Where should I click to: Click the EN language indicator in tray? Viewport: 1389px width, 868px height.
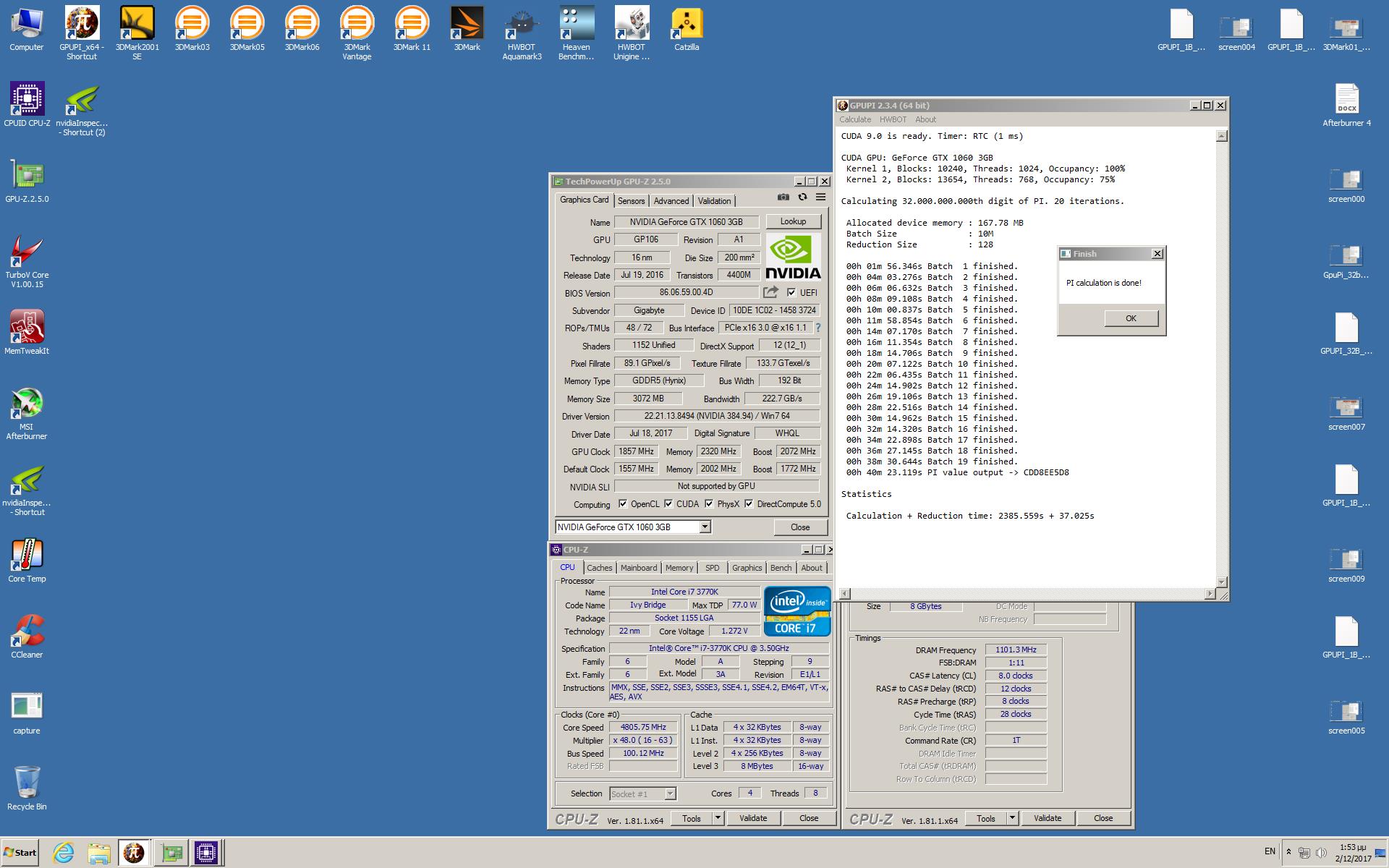[x=1270, y=851]
